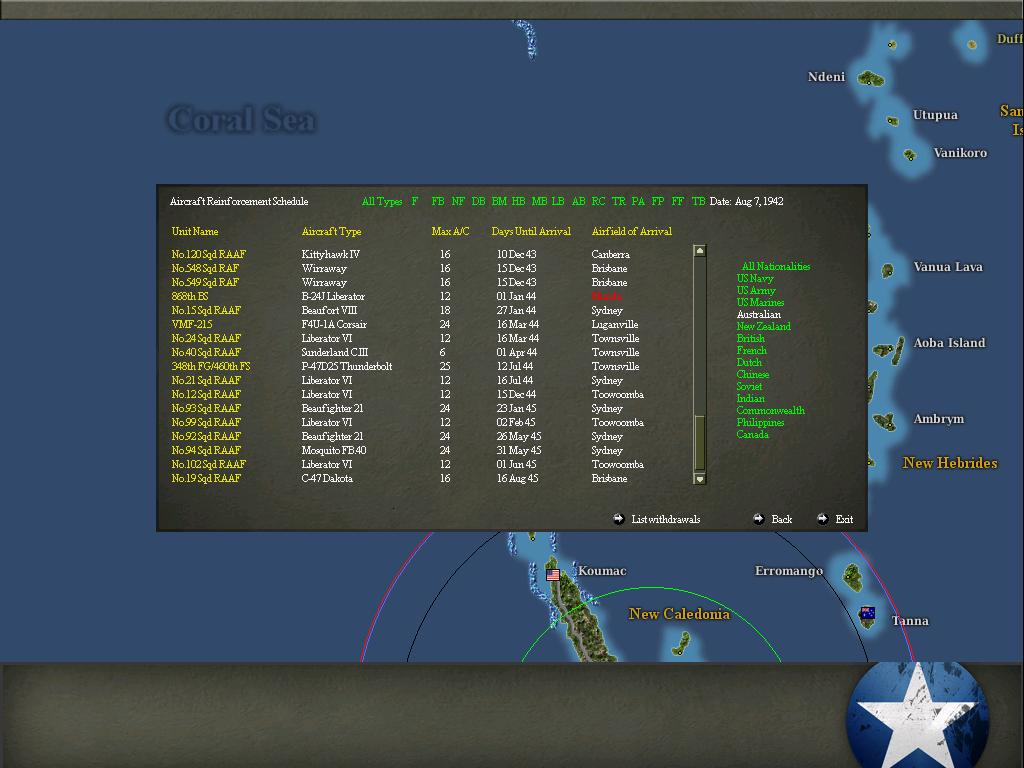The width and height of the screenshot is (1024, 768).
Task: Filter by Canada nationality
Action: point(752,434)
